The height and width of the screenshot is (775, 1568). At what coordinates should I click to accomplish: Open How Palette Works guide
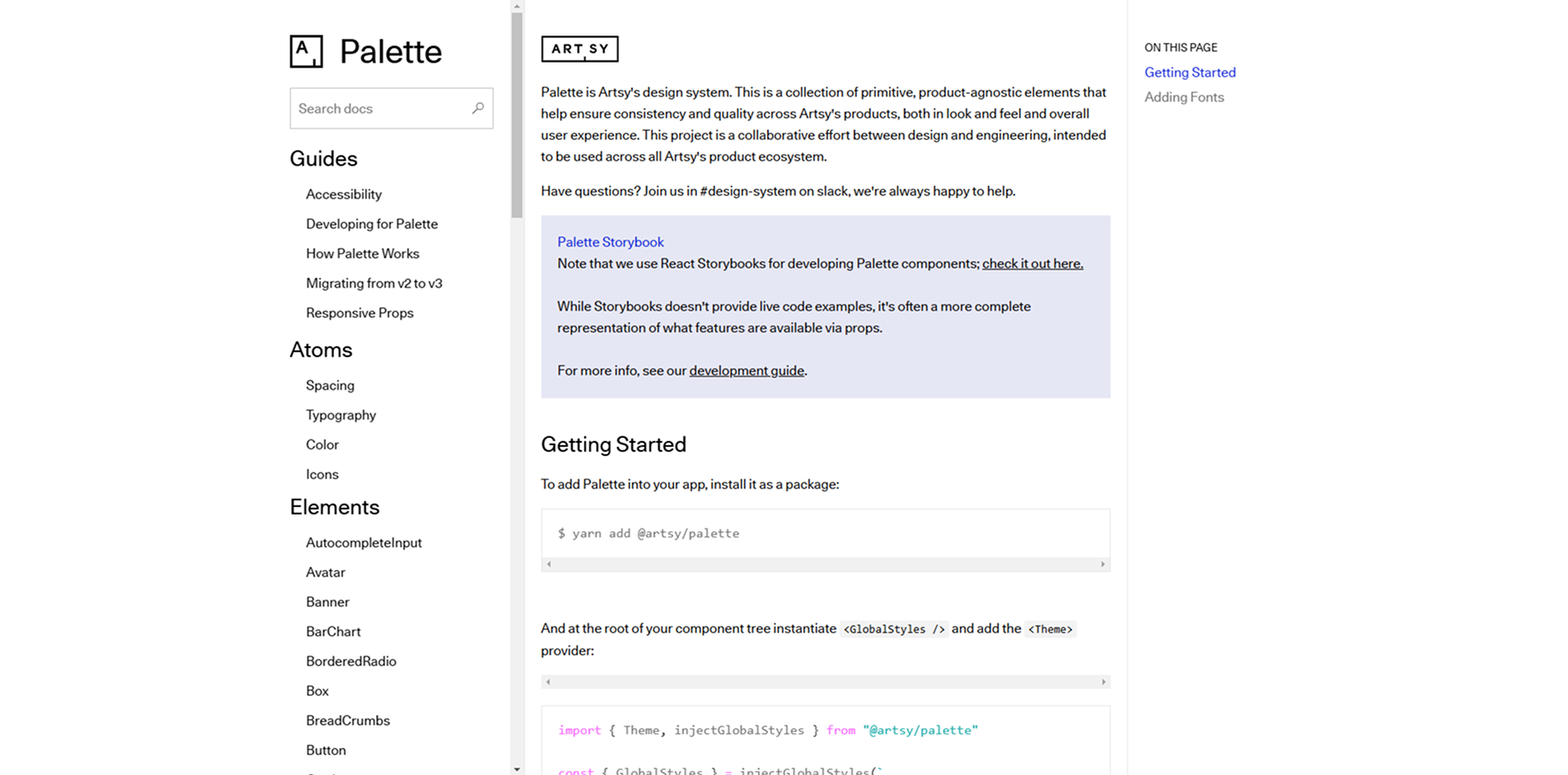pyautogui.click(x=362, y=254)
